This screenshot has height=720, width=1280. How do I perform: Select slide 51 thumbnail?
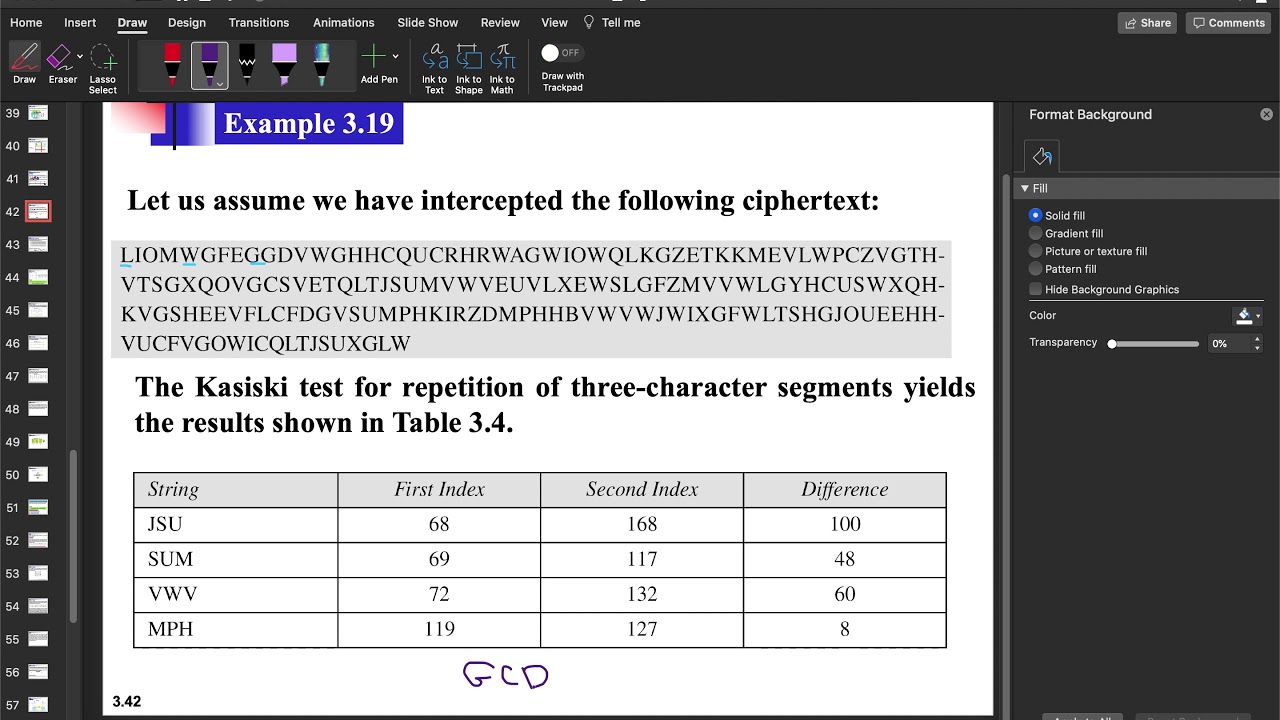pos(38,508)
